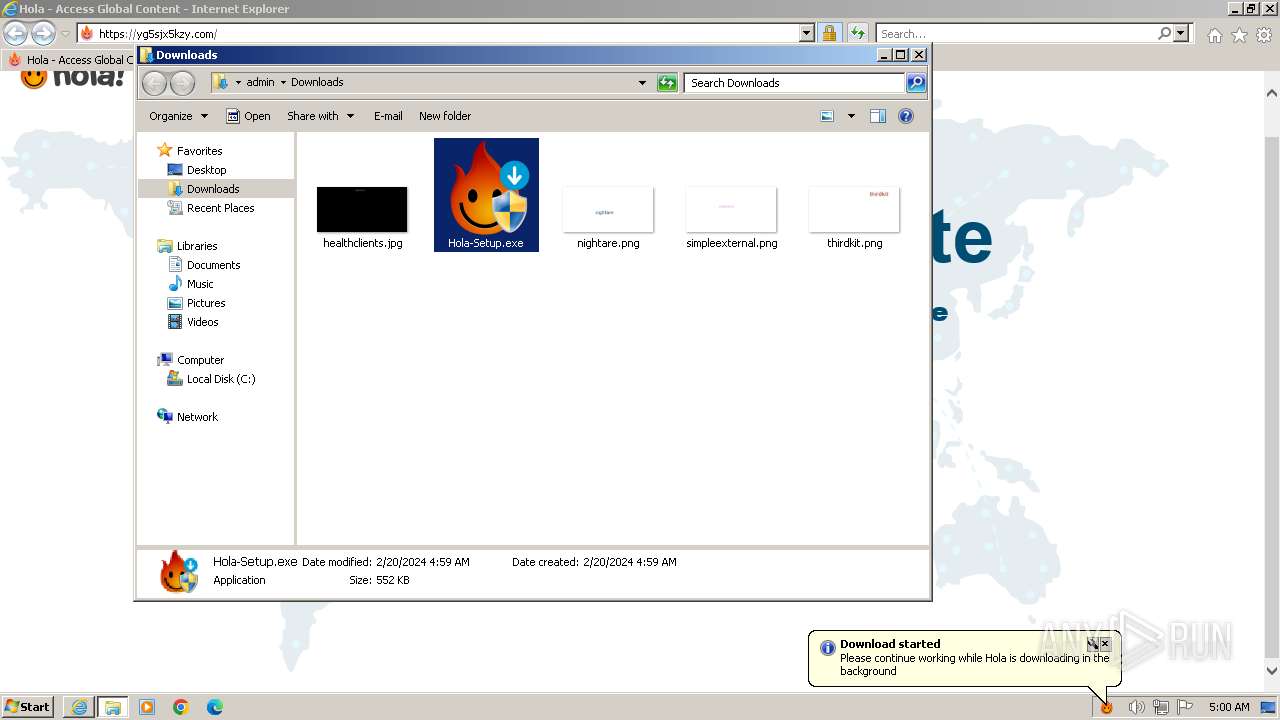Screen dimensions: 1280x720
Task: Click the taskbar clock
Action: pos(1229,707)
